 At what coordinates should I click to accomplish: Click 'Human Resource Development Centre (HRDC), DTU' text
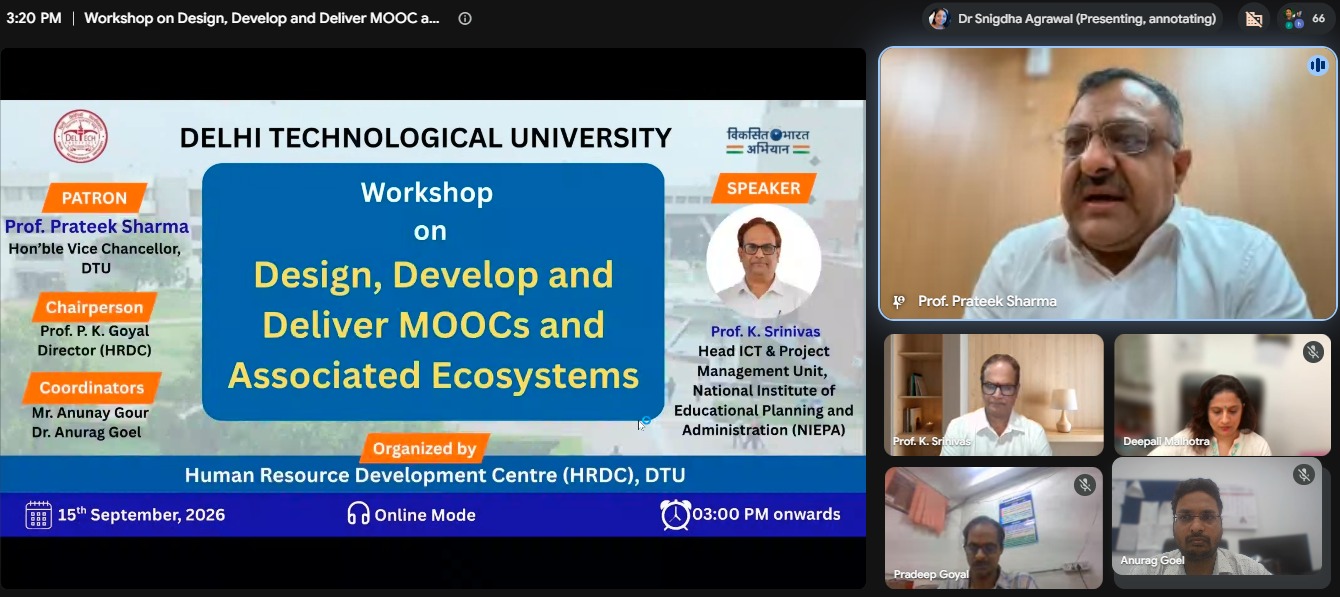tap(435, 475)
